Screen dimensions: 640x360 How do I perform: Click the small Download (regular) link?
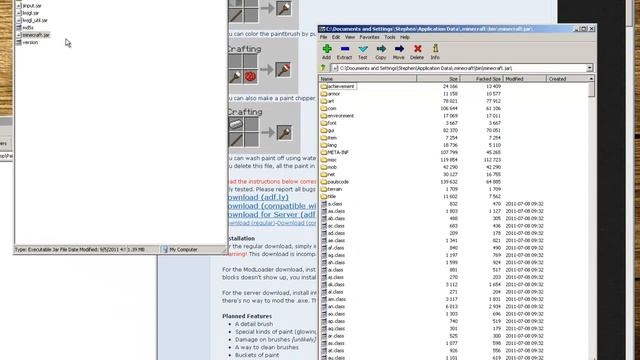(x=251, y=223)
